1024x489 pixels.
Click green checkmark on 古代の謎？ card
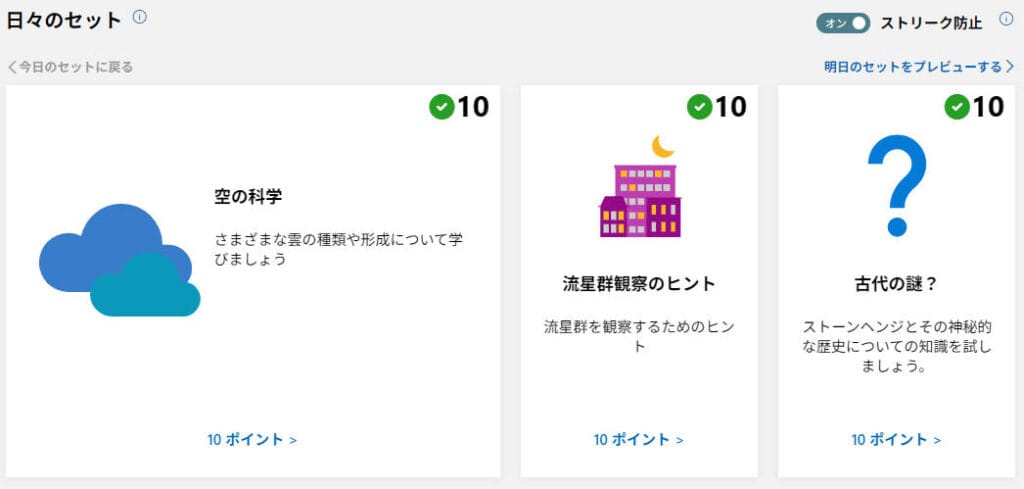click(957, 106)
